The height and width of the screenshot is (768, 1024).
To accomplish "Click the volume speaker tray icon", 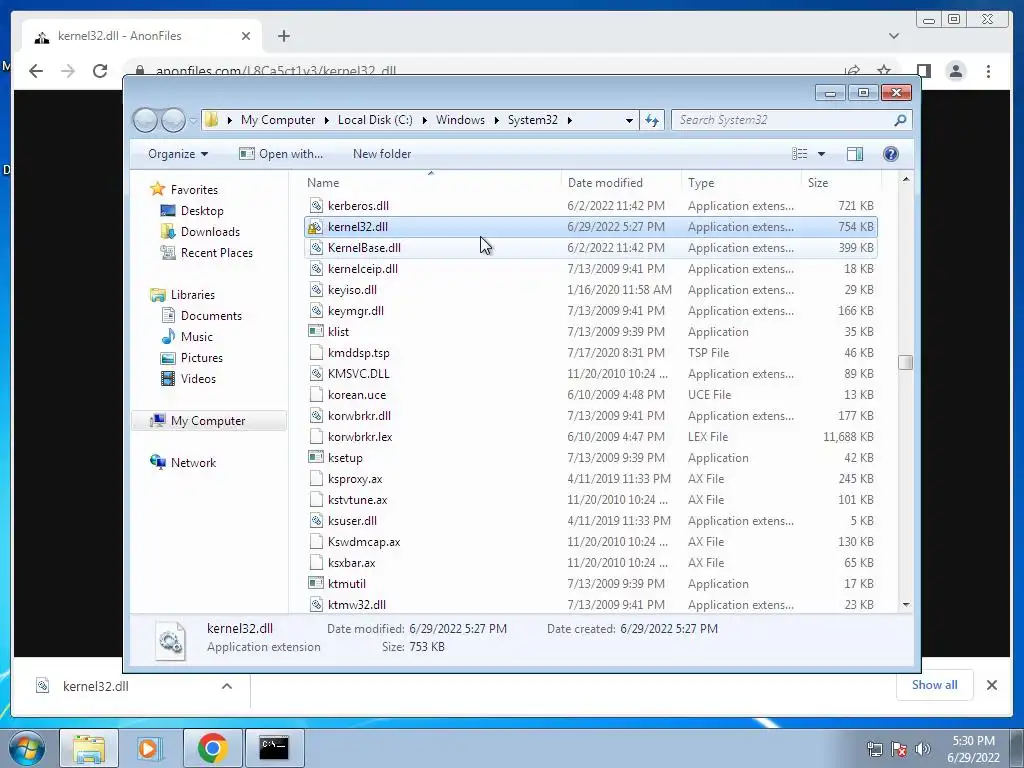I will coord(923,749).
